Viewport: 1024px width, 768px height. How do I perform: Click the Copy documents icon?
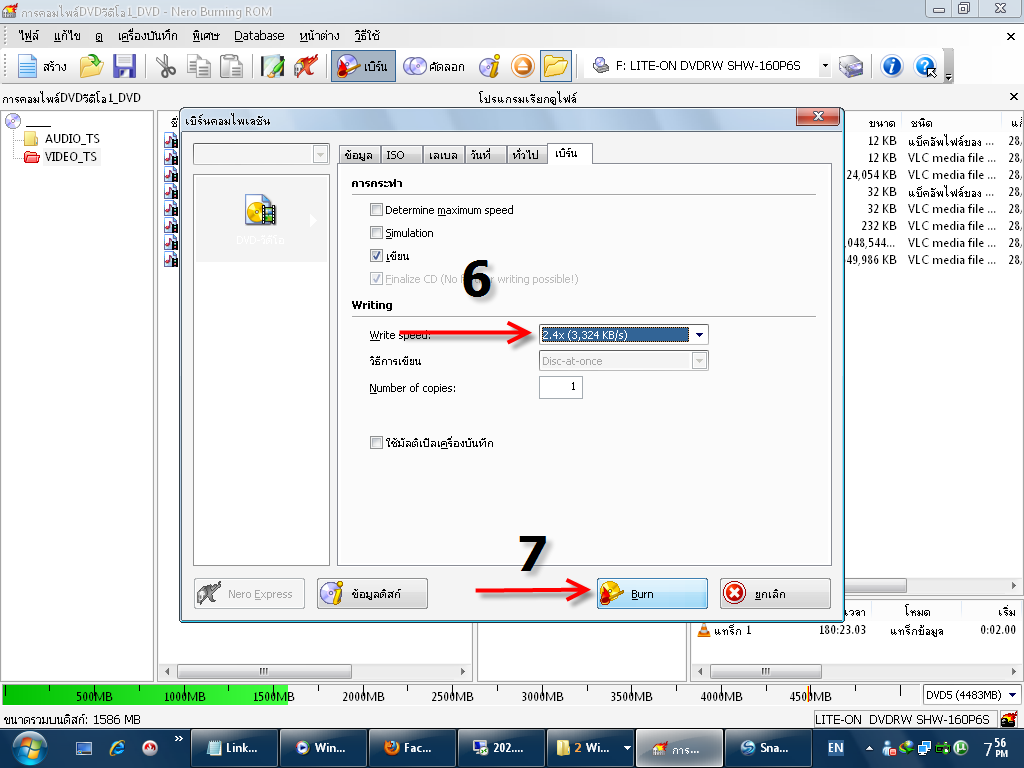pos(198,66)
